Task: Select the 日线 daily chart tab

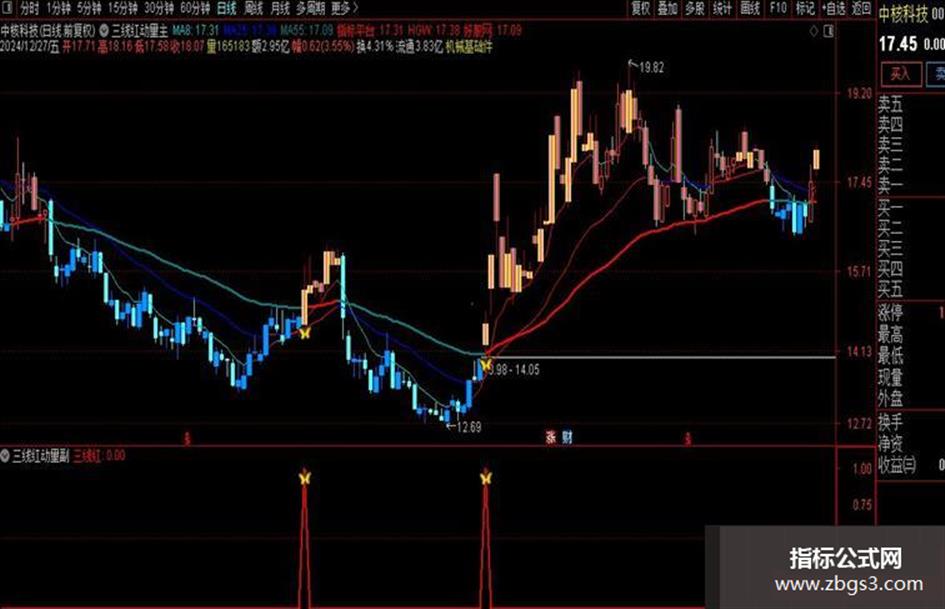Action: point(227,8)
